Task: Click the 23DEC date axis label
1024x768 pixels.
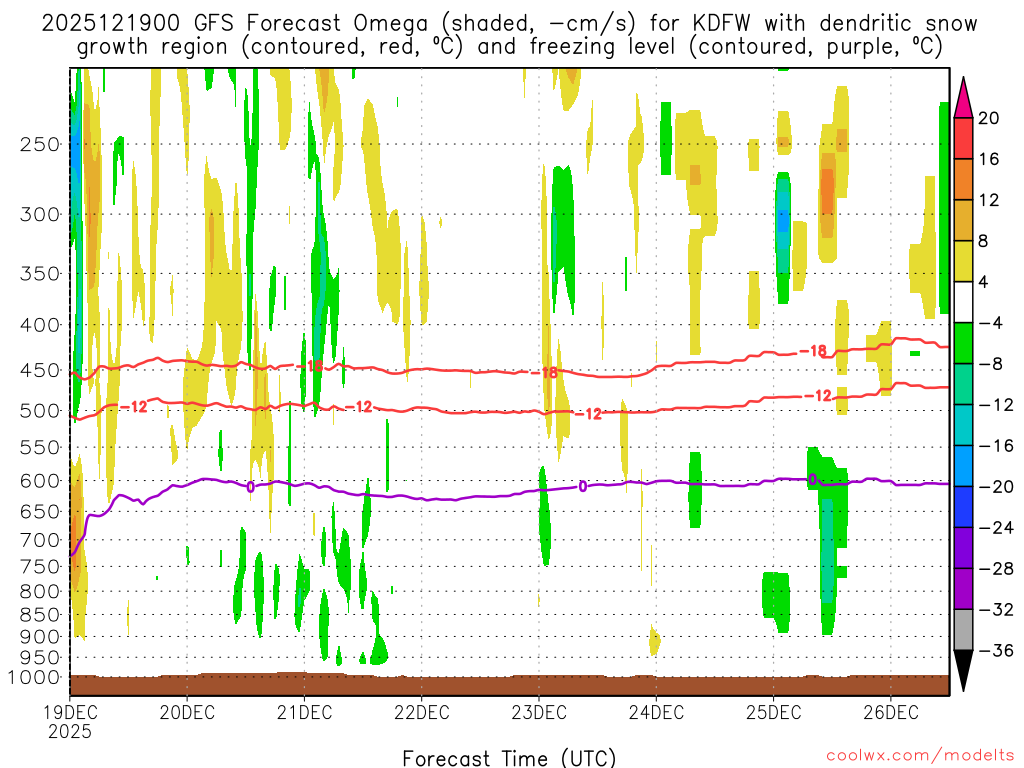Action: tap(539, 712)
